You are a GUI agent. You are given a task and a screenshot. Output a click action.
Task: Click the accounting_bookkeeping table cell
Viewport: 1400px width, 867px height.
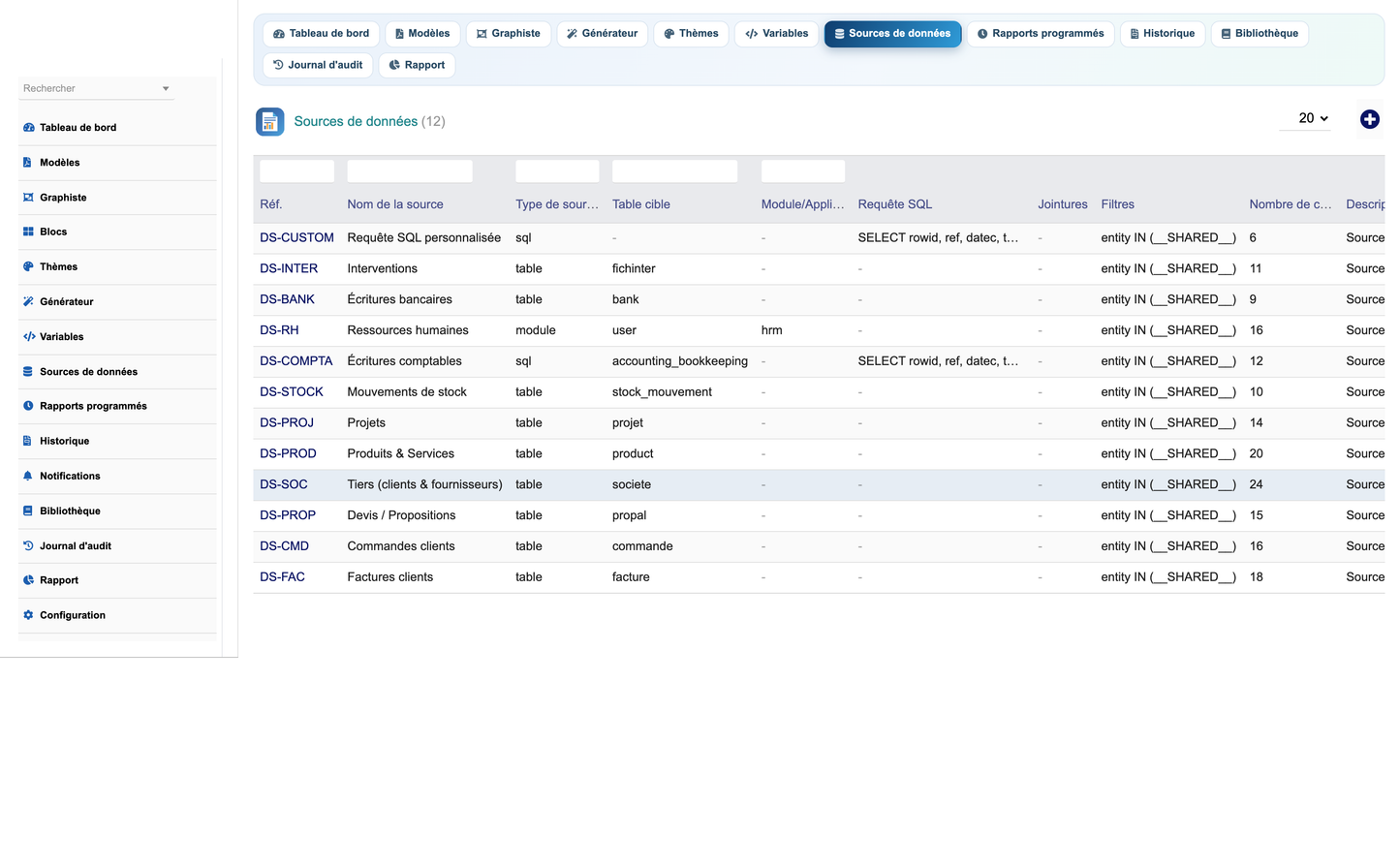pos(680,361)
